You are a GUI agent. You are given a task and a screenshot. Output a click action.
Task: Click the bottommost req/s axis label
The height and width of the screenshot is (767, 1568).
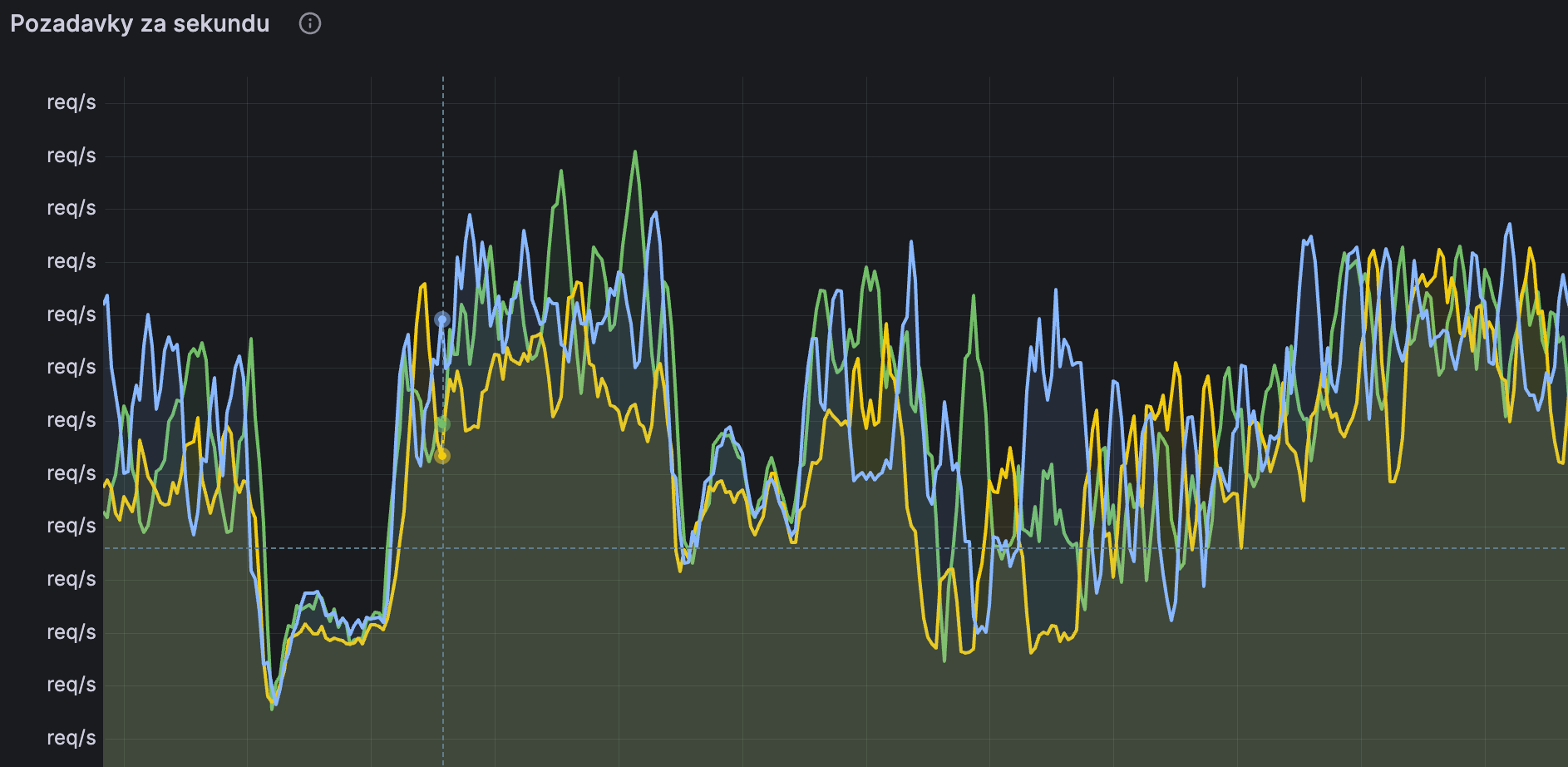pos(71,738)
